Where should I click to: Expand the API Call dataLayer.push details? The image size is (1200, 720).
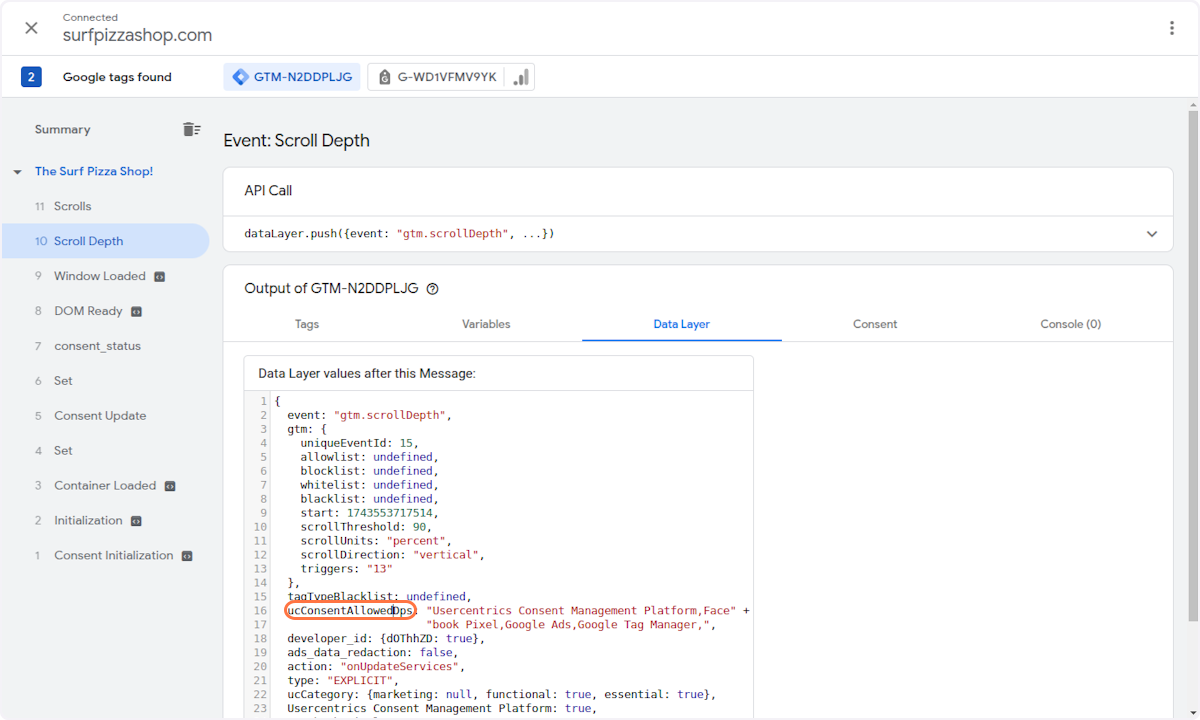[1152, 234]
